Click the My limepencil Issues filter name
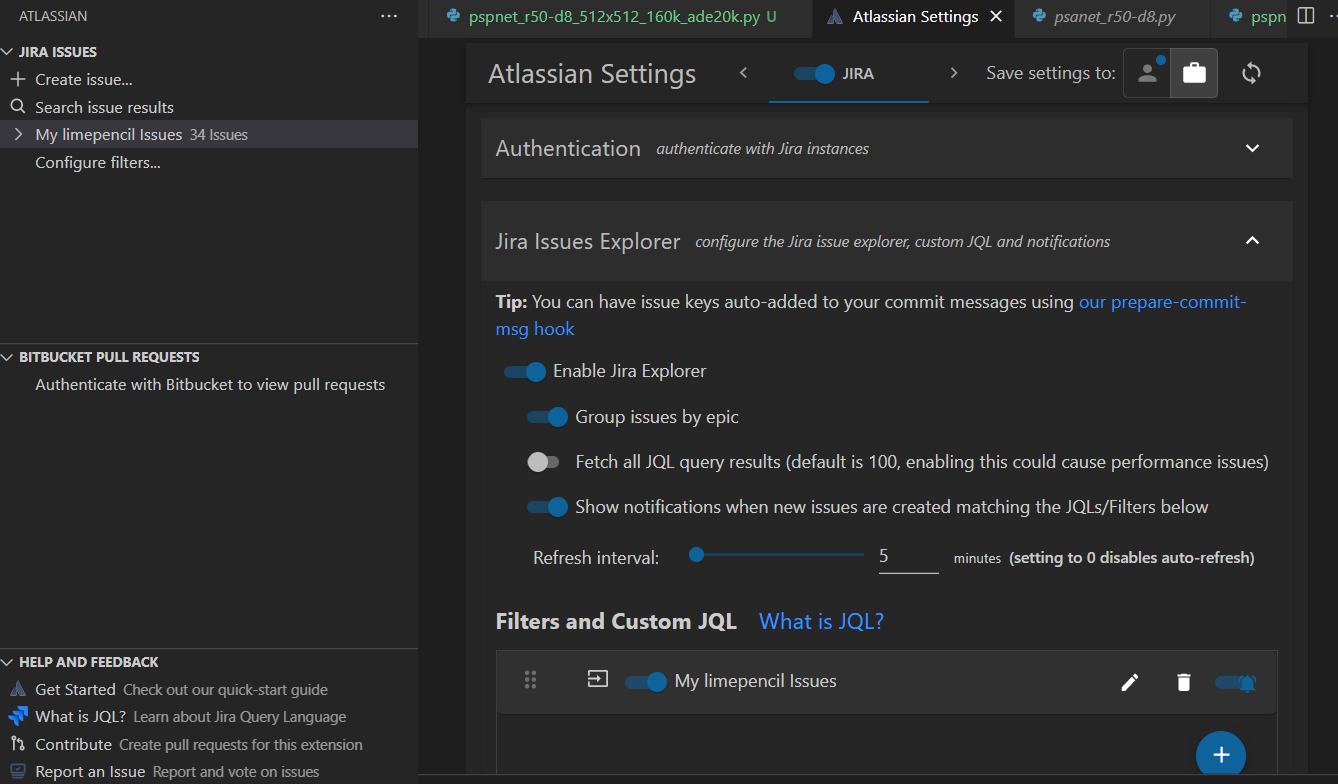This screenshot has height=784, width=1338. tap(756, 681)
